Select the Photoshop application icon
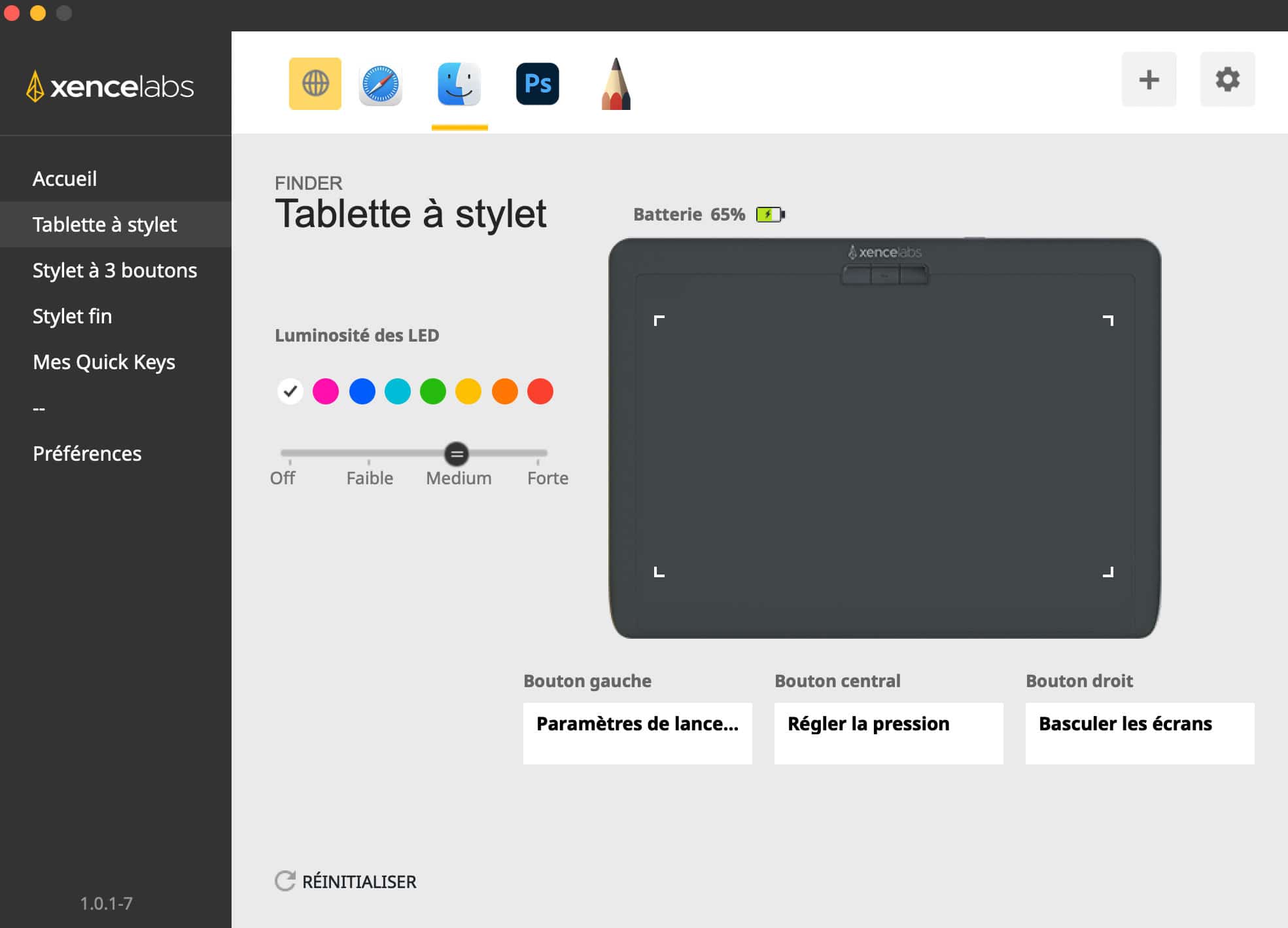The height and width of the screenshot is (928, 1288). (537, 84)
